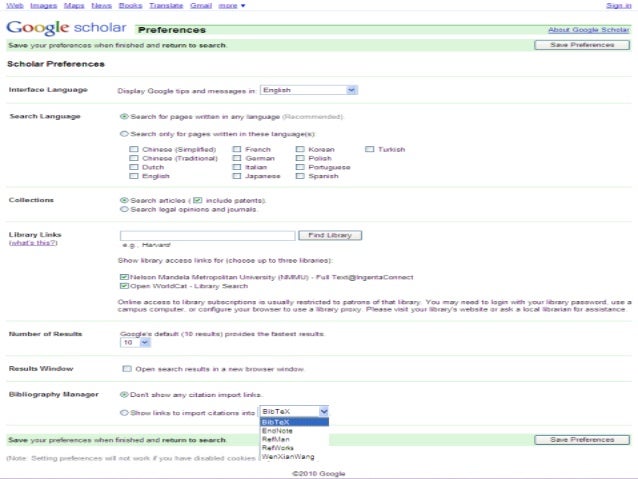The image size is (638, 479).
Task: Check the English search language checkbox
Action: coord(134,176)
